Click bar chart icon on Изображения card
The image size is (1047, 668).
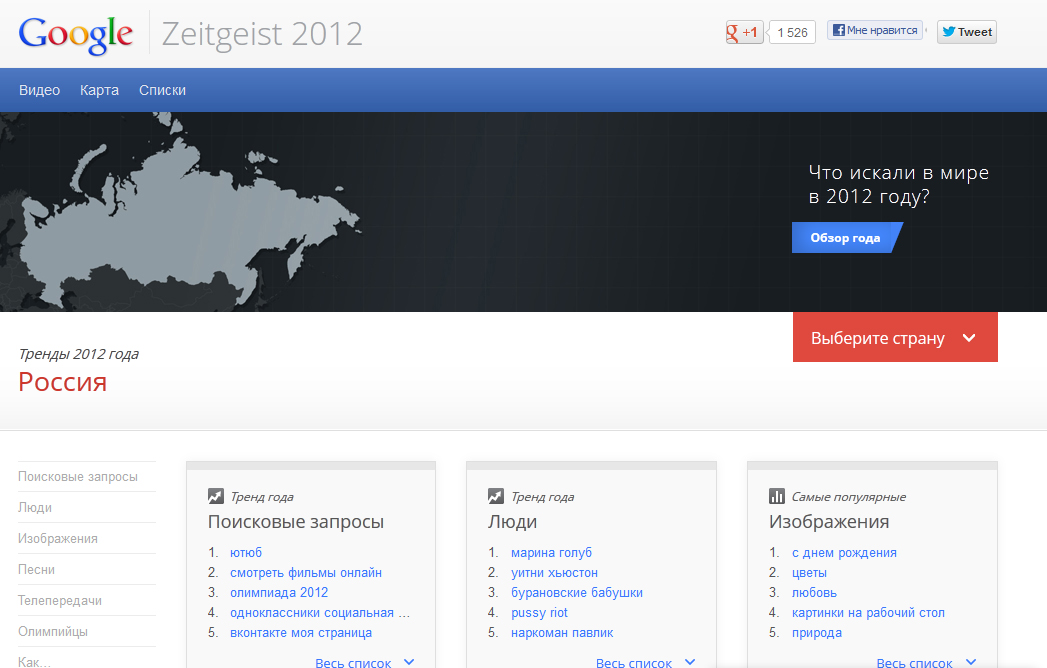(777, 496)
